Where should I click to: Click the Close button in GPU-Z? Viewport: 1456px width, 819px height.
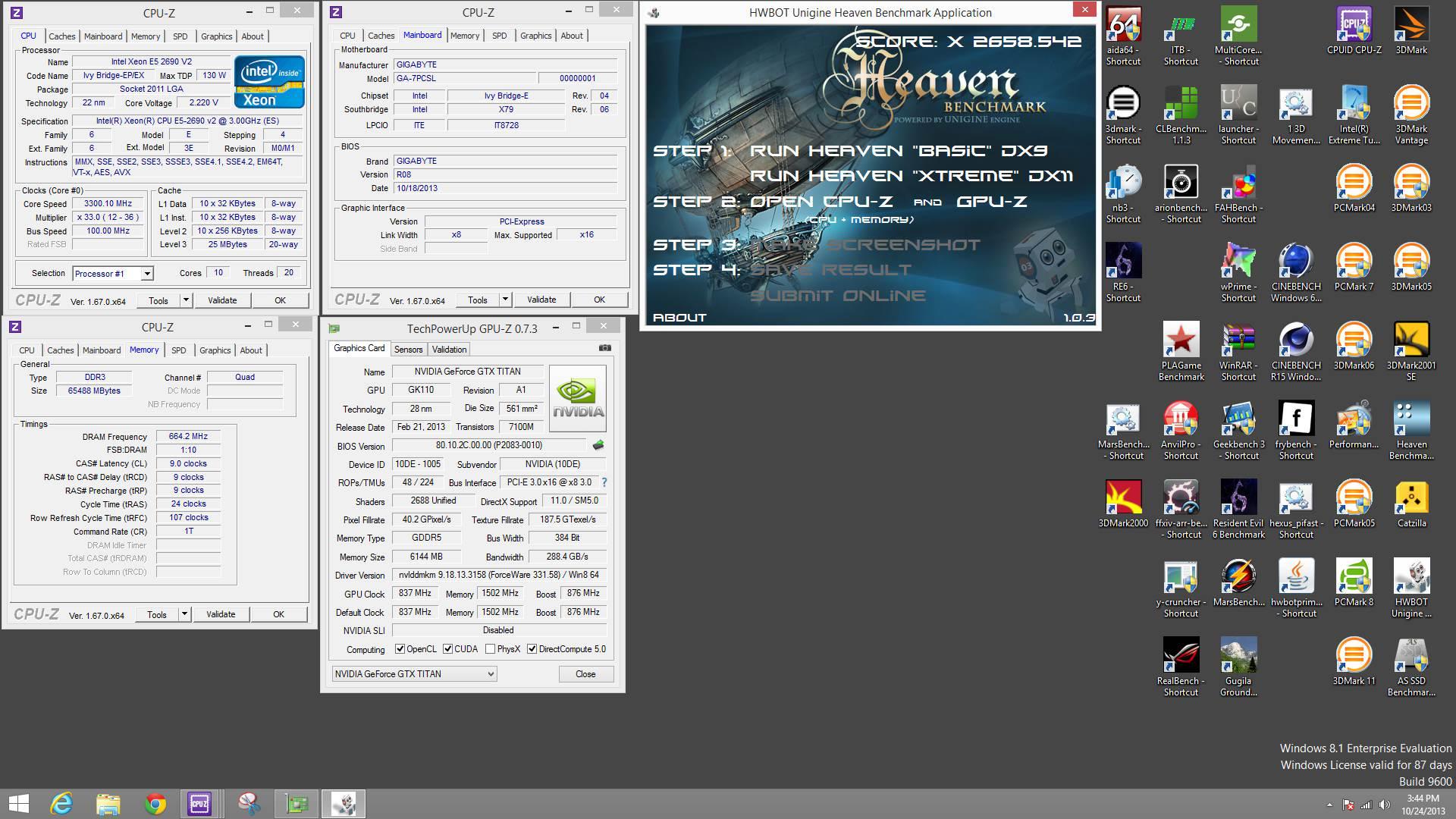click(585, 673)
